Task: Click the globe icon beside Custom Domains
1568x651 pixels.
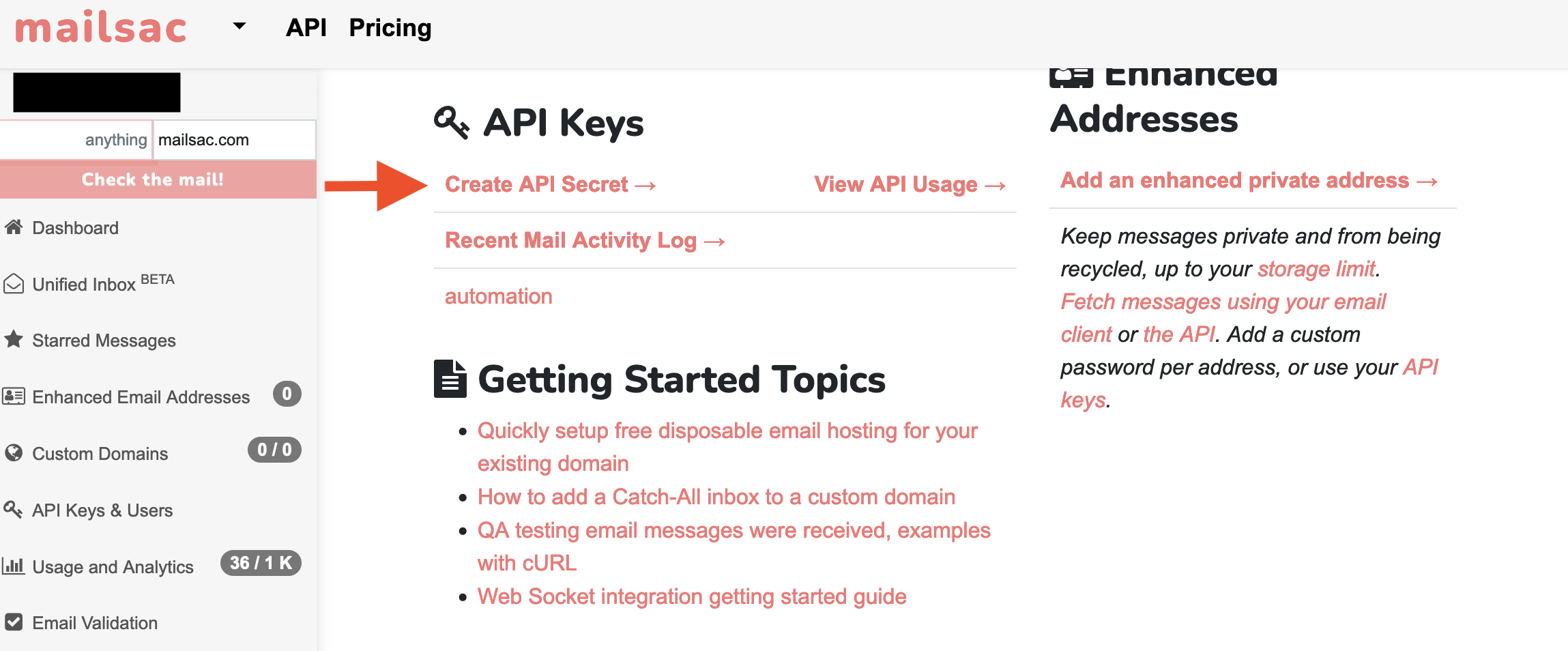Action: coord(14,452)
